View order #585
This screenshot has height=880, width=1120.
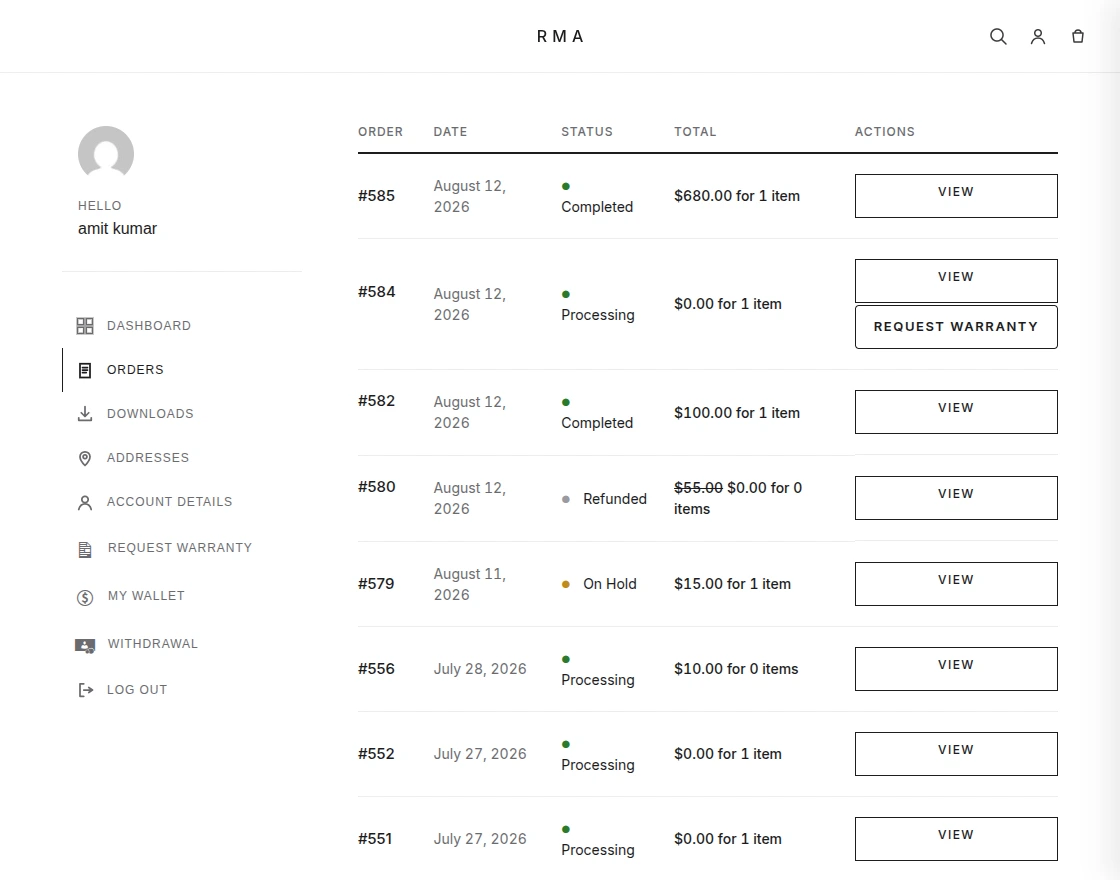(x=956, y=196)
